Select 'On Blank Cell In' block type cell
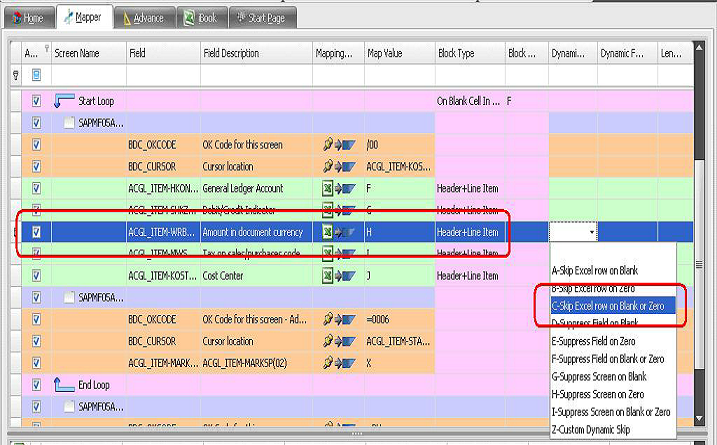 coord(470,101)
